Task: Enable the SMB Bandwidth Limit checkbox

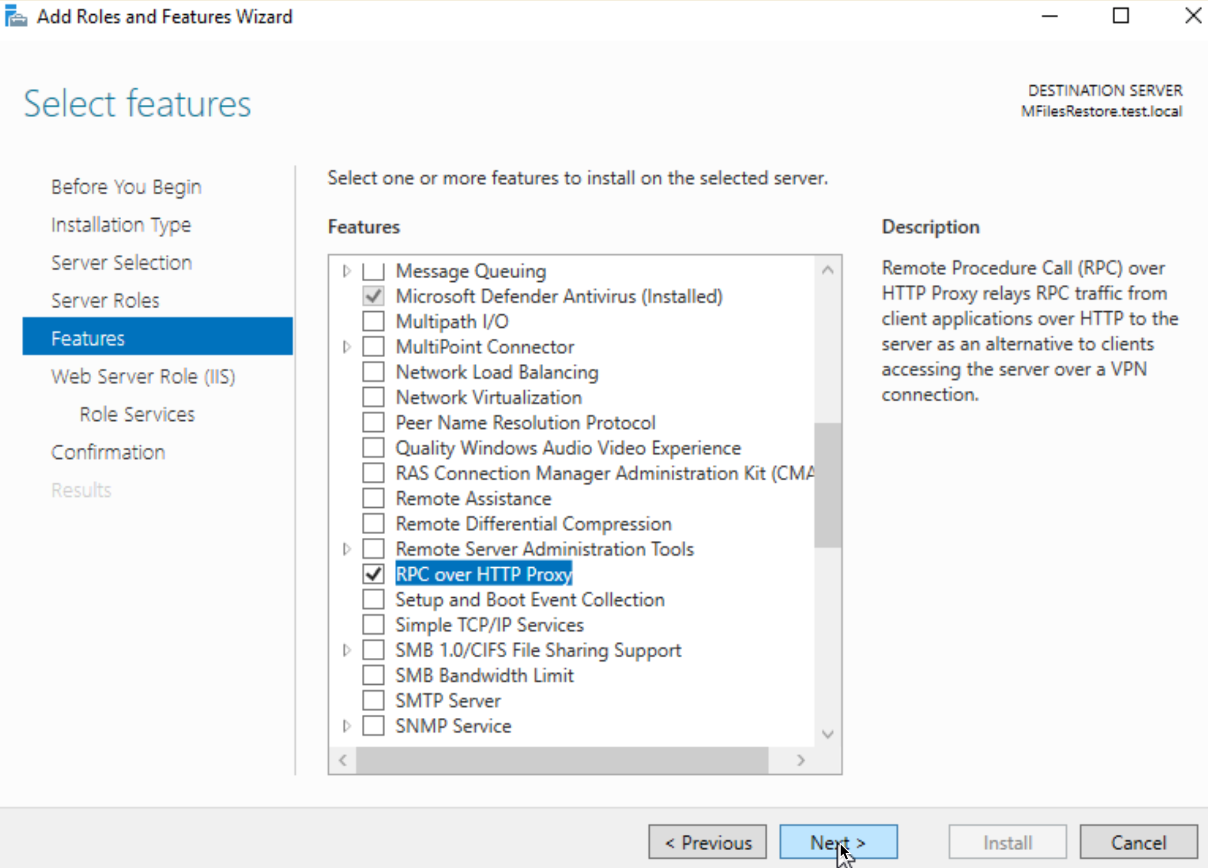Action: [x=373, y=675]
